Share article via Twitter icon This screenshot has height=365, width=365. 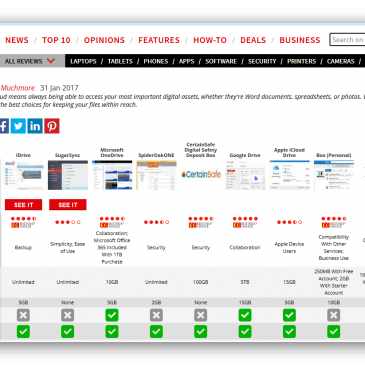coord(18,126)
